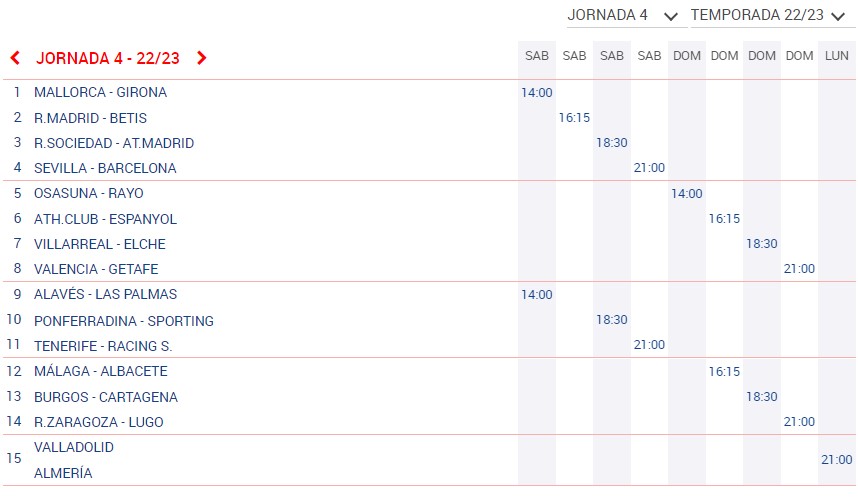Select the ALAVÉS - LAS PALMAS match
Screen dimensions: 858x497
(106, 294)
